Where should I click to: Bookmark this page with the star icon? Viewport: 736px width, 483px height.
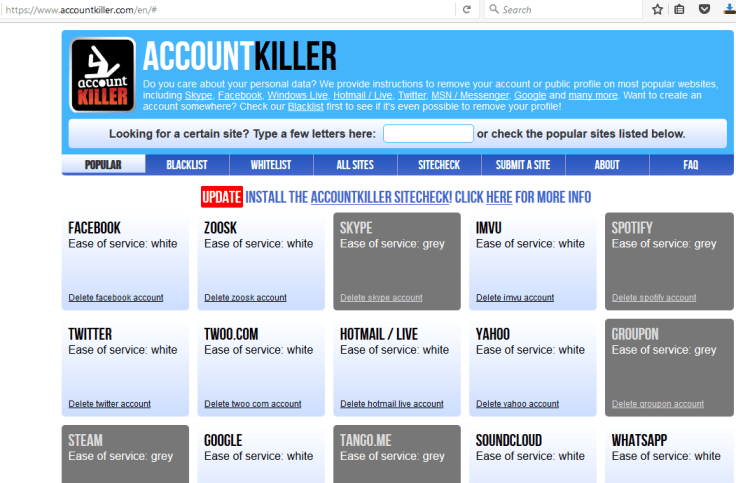(658, 9)
